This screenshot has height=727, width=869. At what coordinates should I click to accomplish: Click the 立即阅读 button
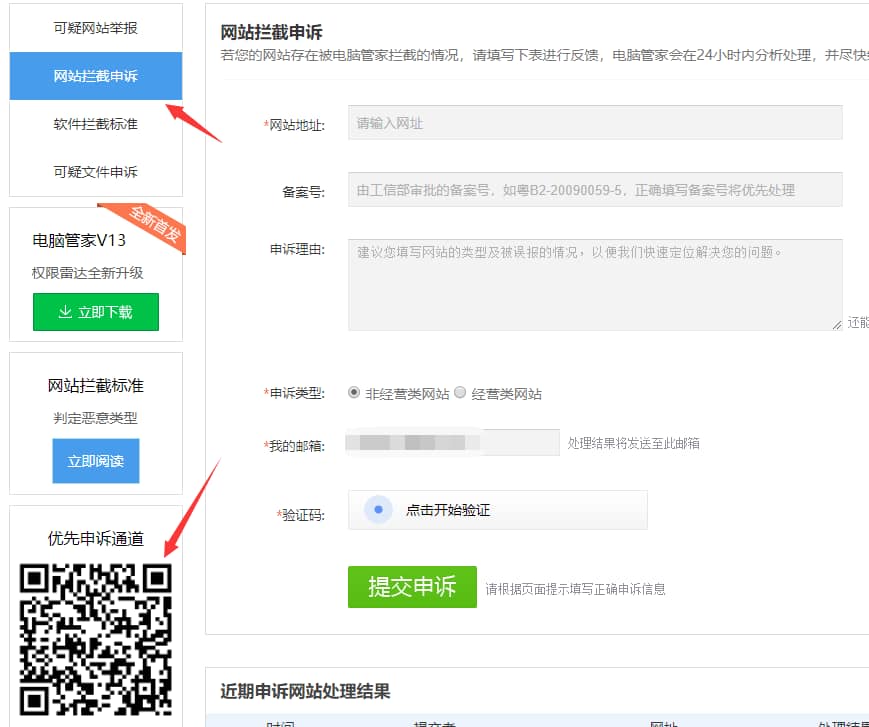pos(95,461)
